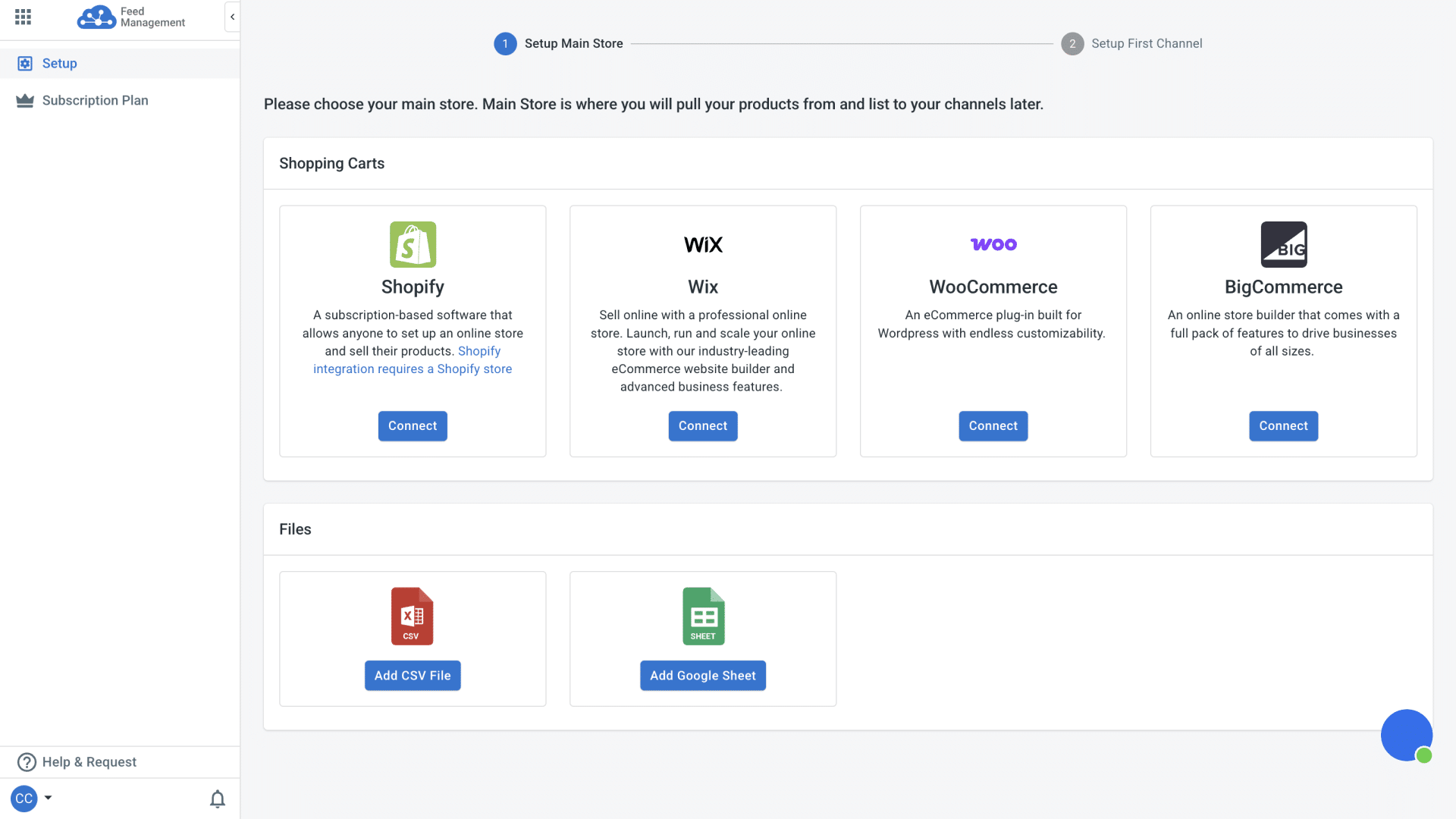This screenshot has height=819, width=1456.
Task: Select the Setup gear icon in sidebar
Action: 25,64
